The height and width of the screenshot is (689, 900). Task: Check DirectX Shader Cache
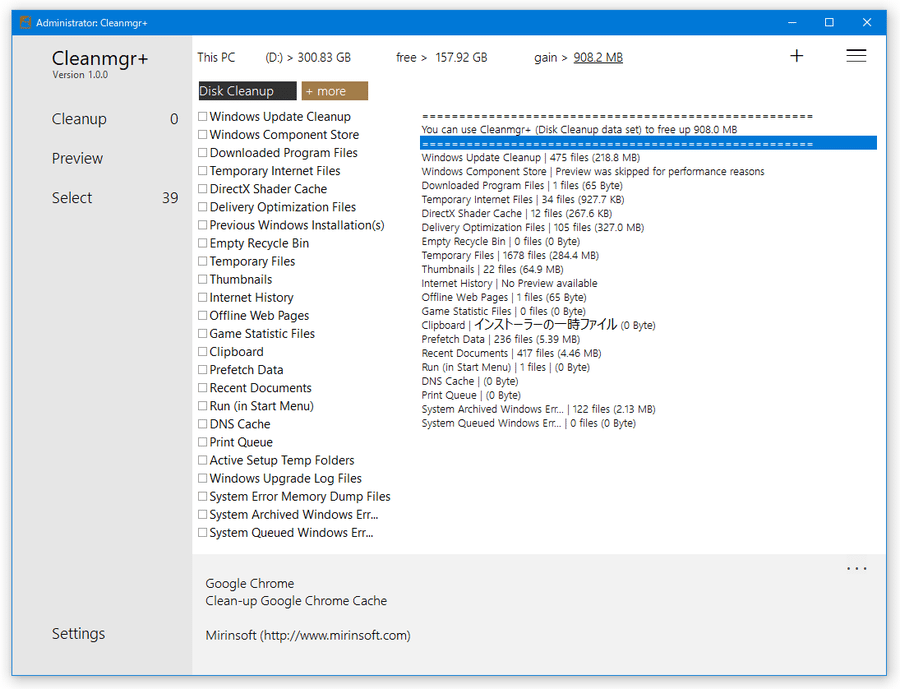coord(203,189)
